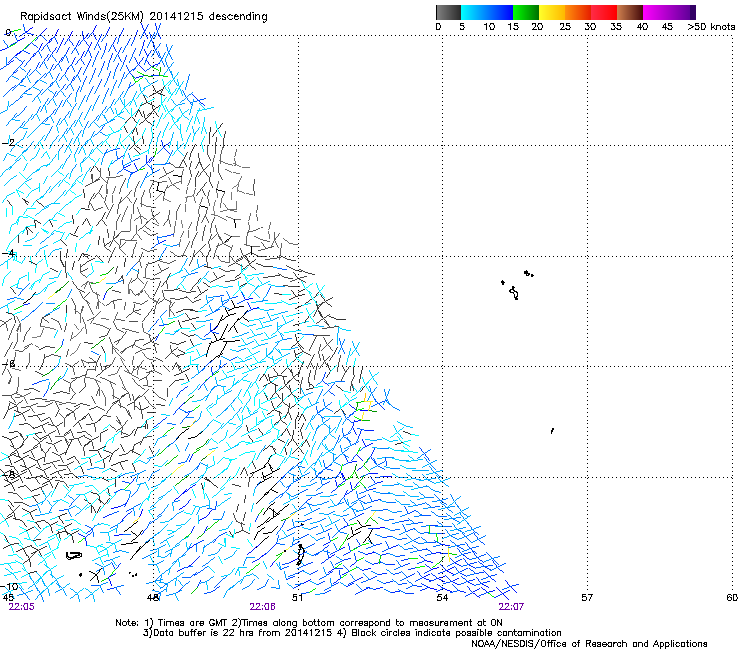This screenshot has width=740, height=650.
Task: Click longitude axis label 51
Action: pos(297,598)
